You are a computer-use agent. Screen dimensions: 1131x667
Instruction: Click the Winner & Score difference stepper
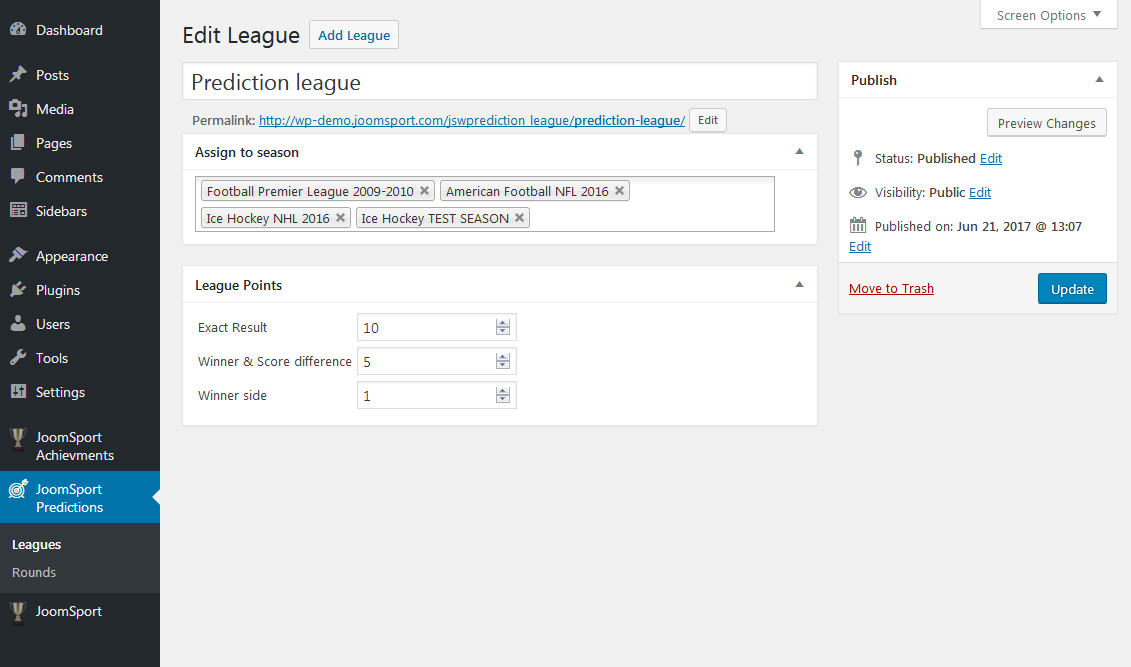503,361
